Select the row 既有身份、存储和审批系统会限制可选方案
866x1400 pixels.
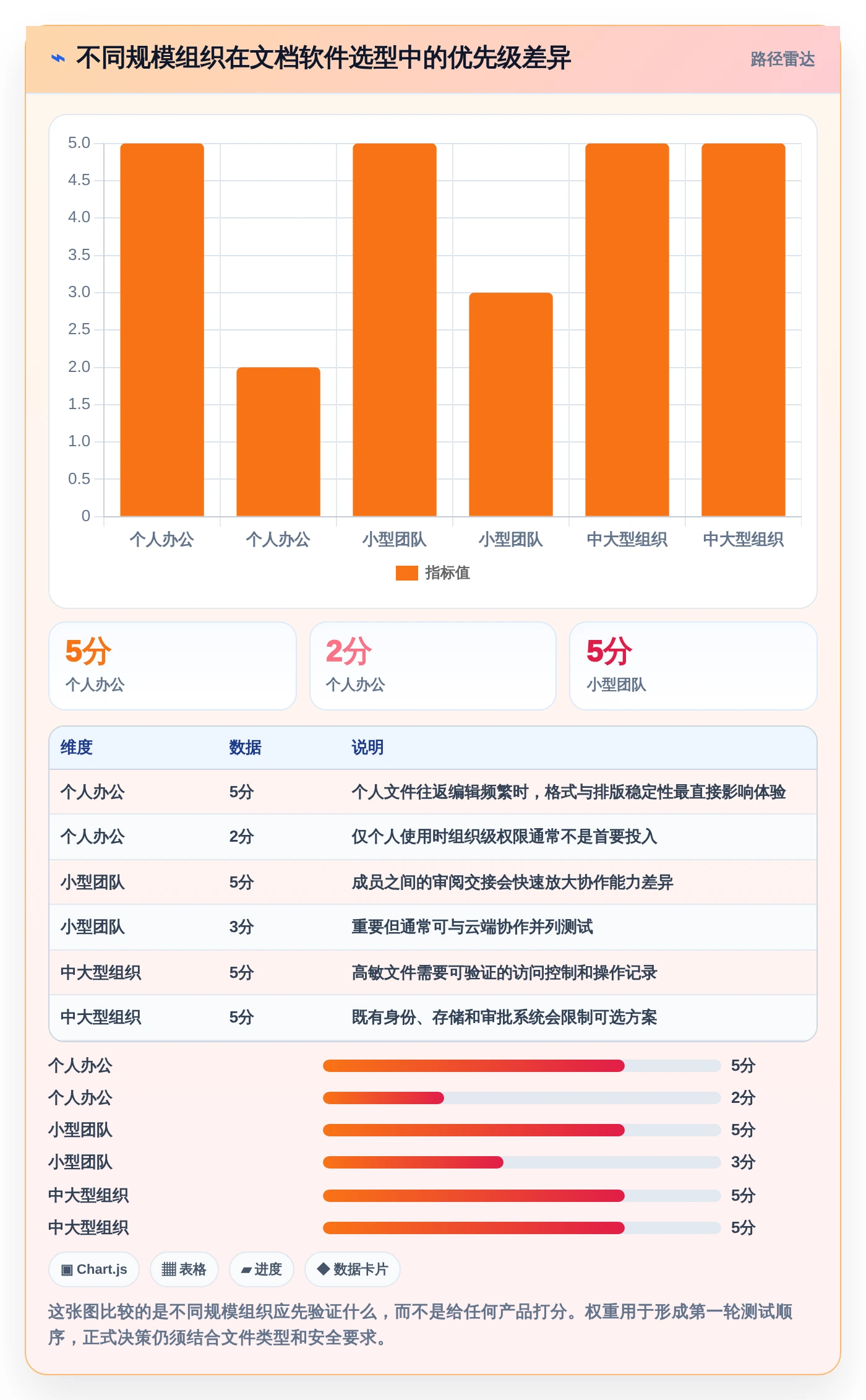433,1018
